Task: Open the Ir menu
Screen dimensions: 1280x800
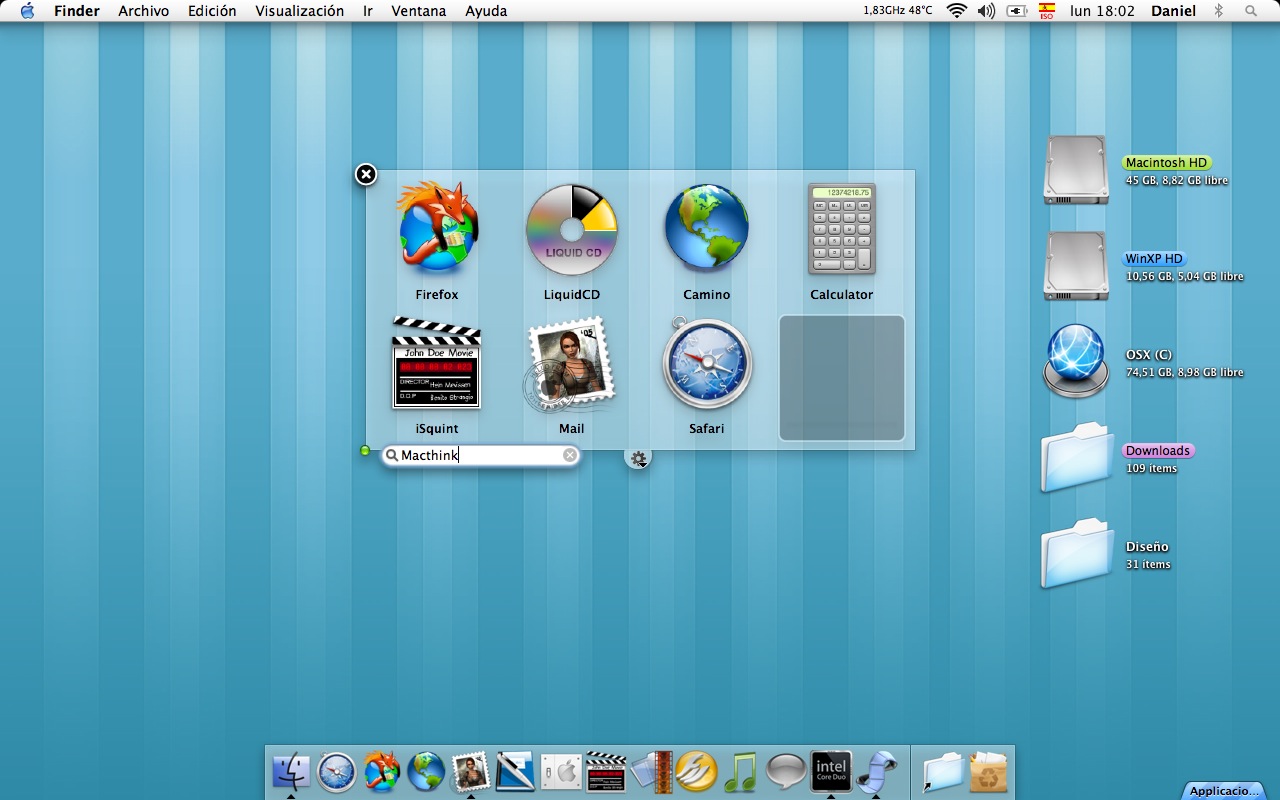Action: point(368,11)
